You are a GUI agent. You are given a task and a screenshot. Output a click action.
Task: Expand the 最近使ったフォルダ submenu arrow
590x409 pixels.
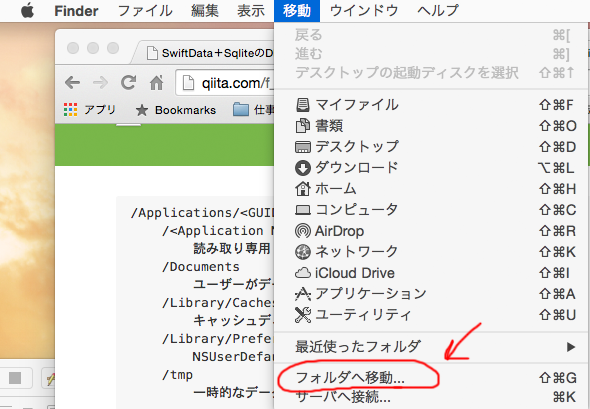[571, 347]
